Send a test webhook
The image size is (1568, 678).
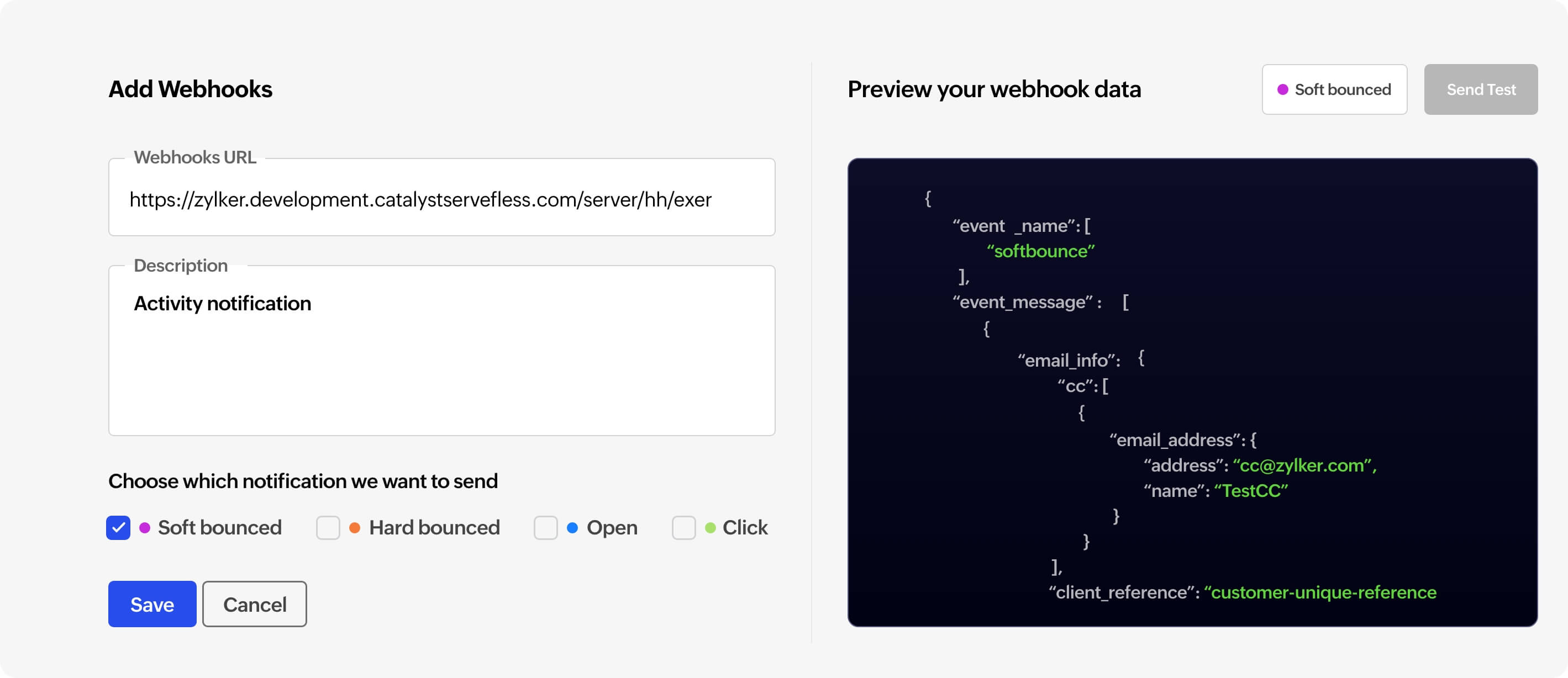click(1480, 89)
